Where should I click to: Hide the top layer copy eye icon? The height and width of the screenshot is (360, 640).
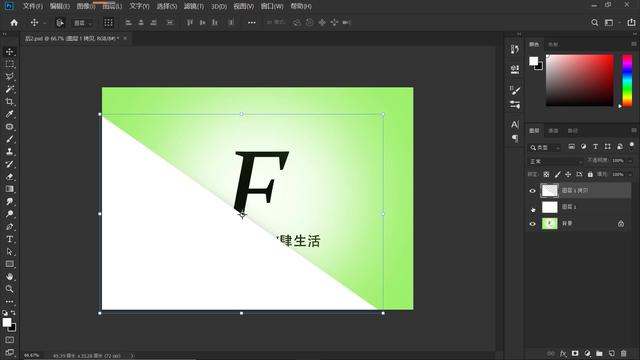pos(532,191)
